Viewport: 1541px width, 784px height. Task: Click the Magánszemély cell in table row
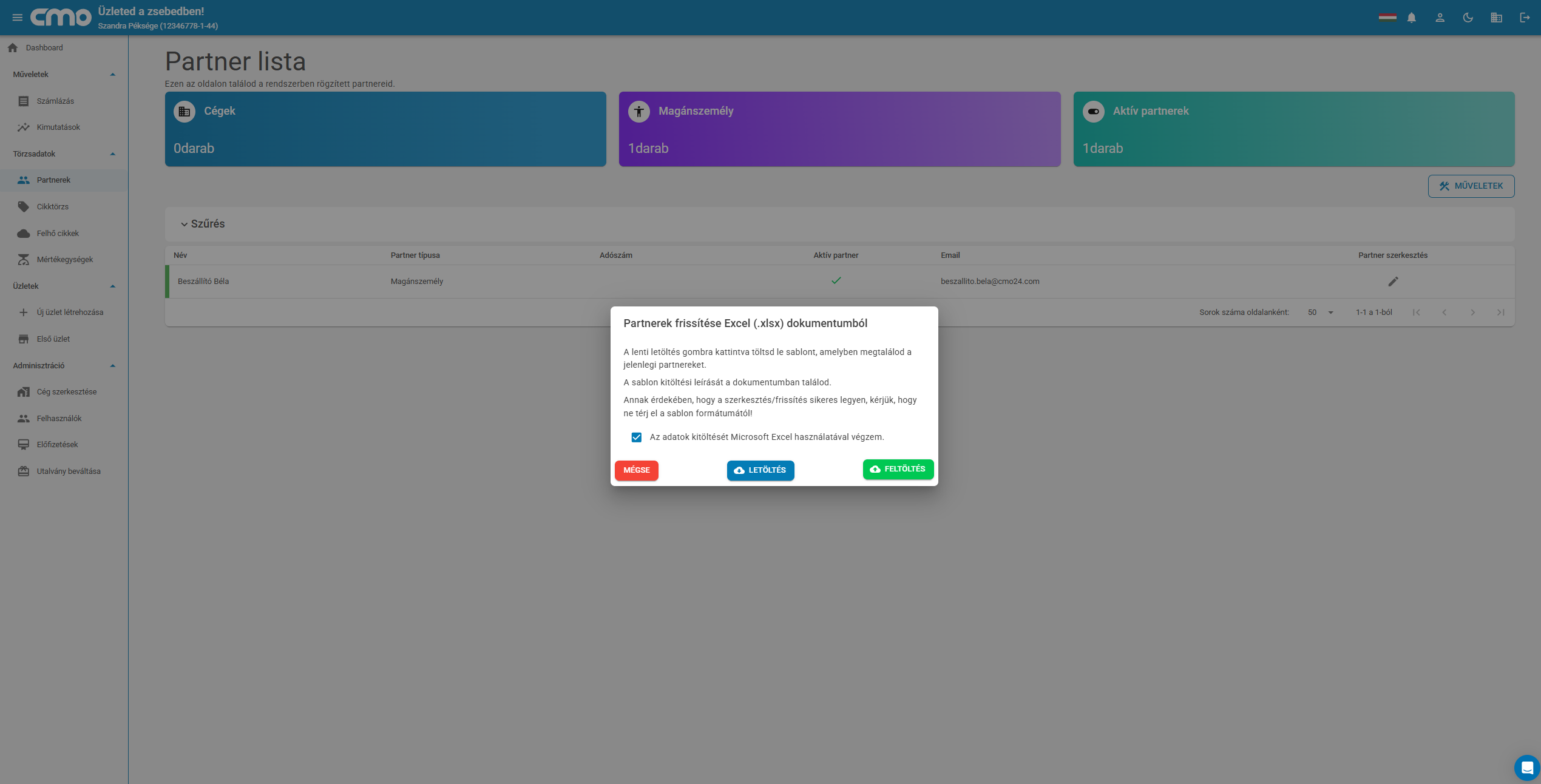click(x=417, y=282)
